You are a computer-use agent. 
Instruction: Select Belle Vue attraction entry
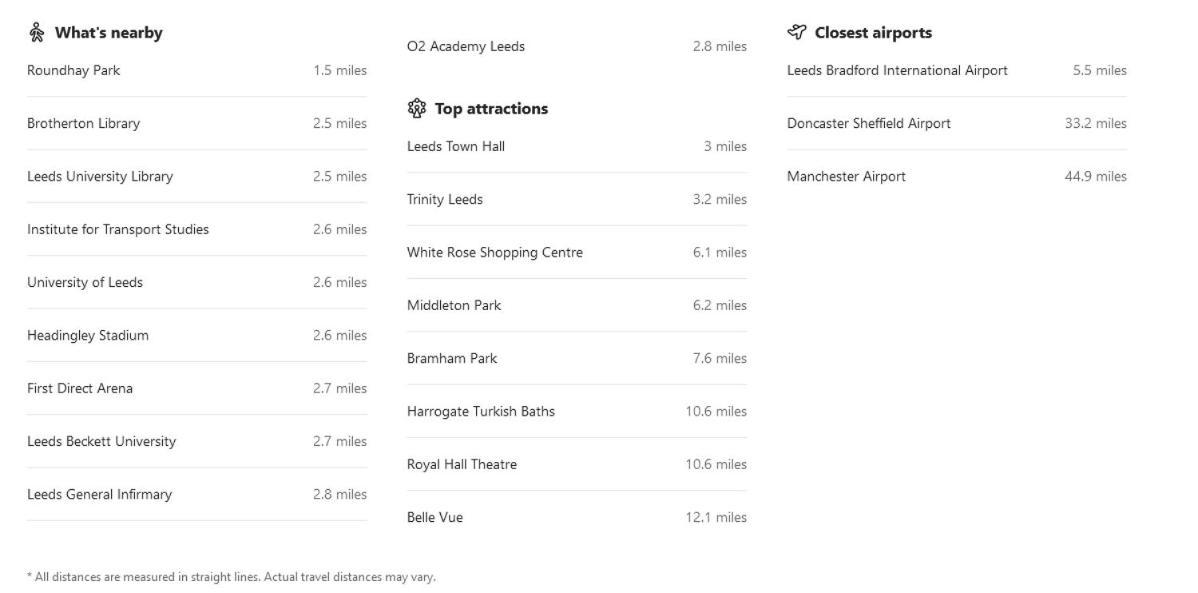(577, 517)
